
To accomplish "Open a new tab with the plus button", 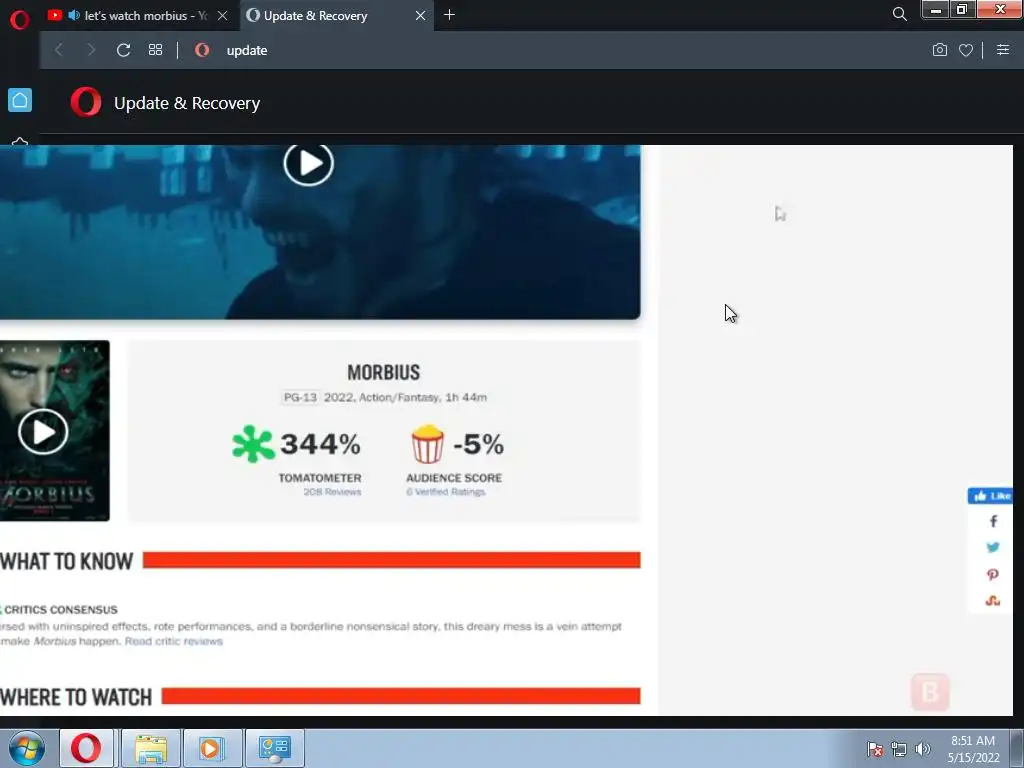I will tap(449, 15).
